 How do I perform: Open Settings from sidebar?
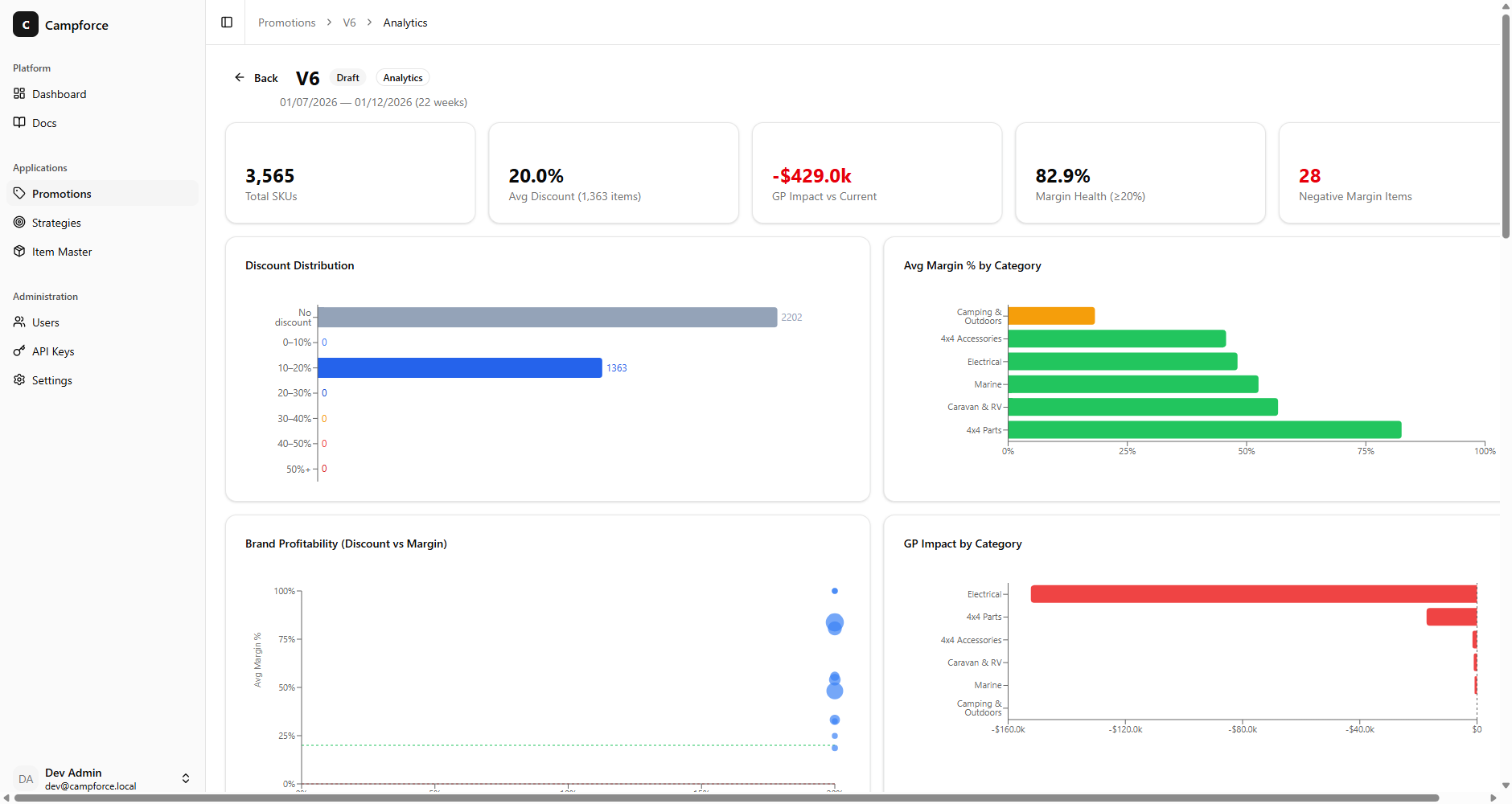(102, 379)
